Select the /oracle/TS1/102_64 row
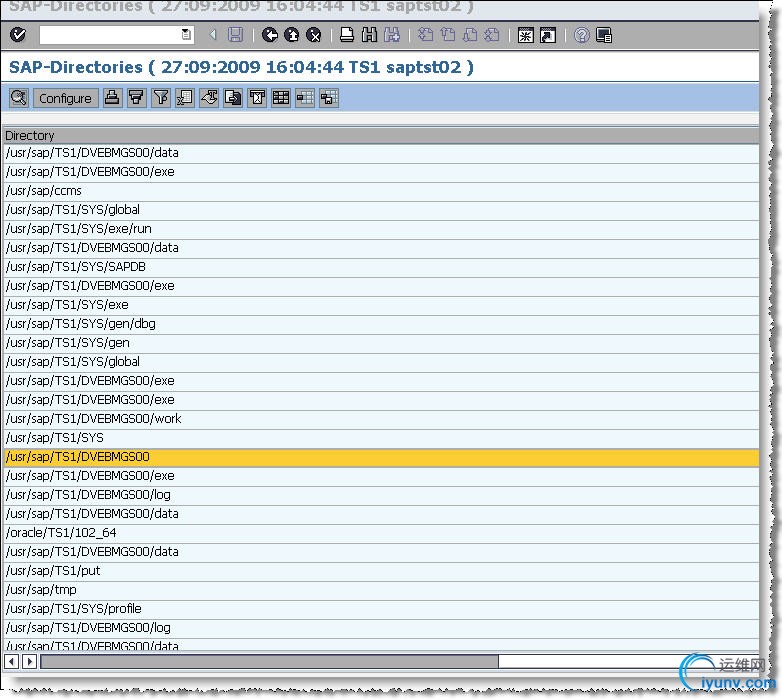 [381, 533]
